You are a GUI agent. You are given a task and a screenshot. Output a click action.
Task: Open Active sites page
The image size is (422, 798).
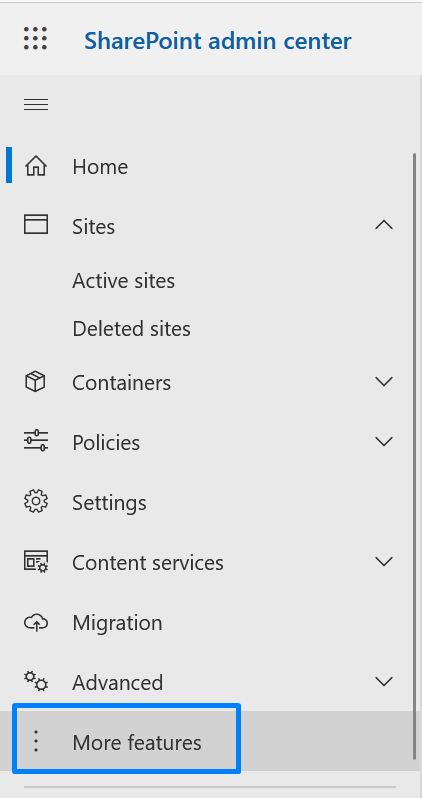pos(124,280)
